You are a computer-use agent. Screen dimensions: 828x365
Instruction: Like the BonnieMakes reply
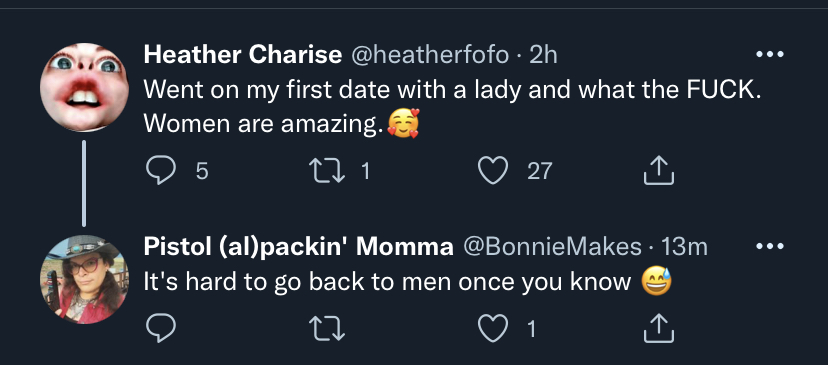point(493,329)
